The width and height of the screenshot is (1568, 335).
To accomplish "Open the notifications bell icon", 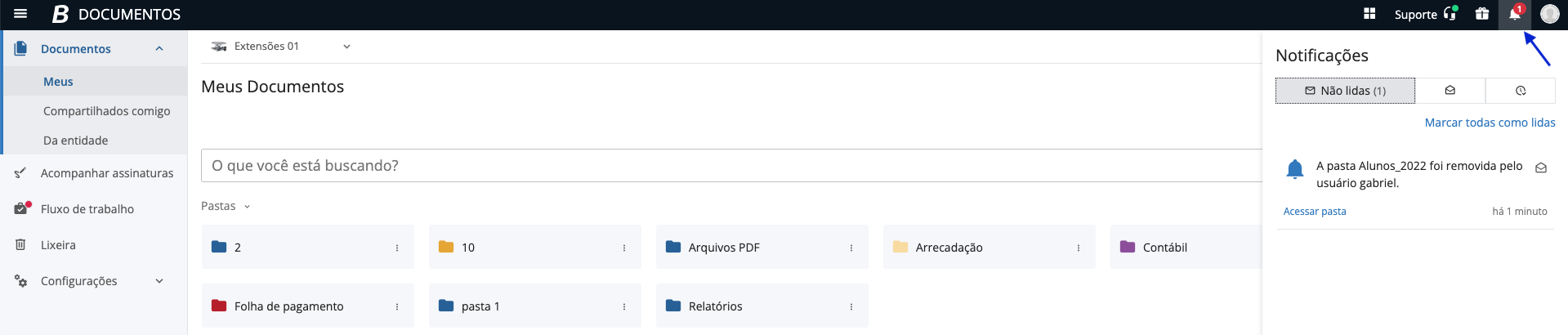I will [x=1514, y=14].
